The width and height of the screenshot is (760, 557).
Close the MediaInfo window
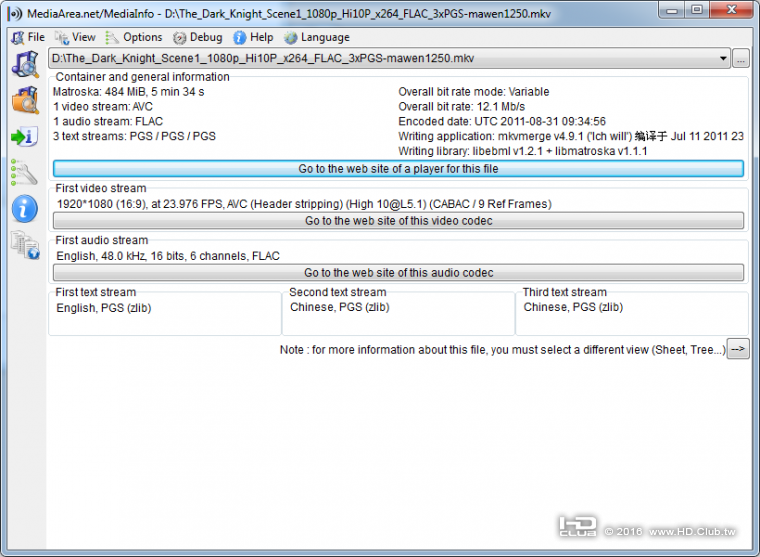coord(731,10)
